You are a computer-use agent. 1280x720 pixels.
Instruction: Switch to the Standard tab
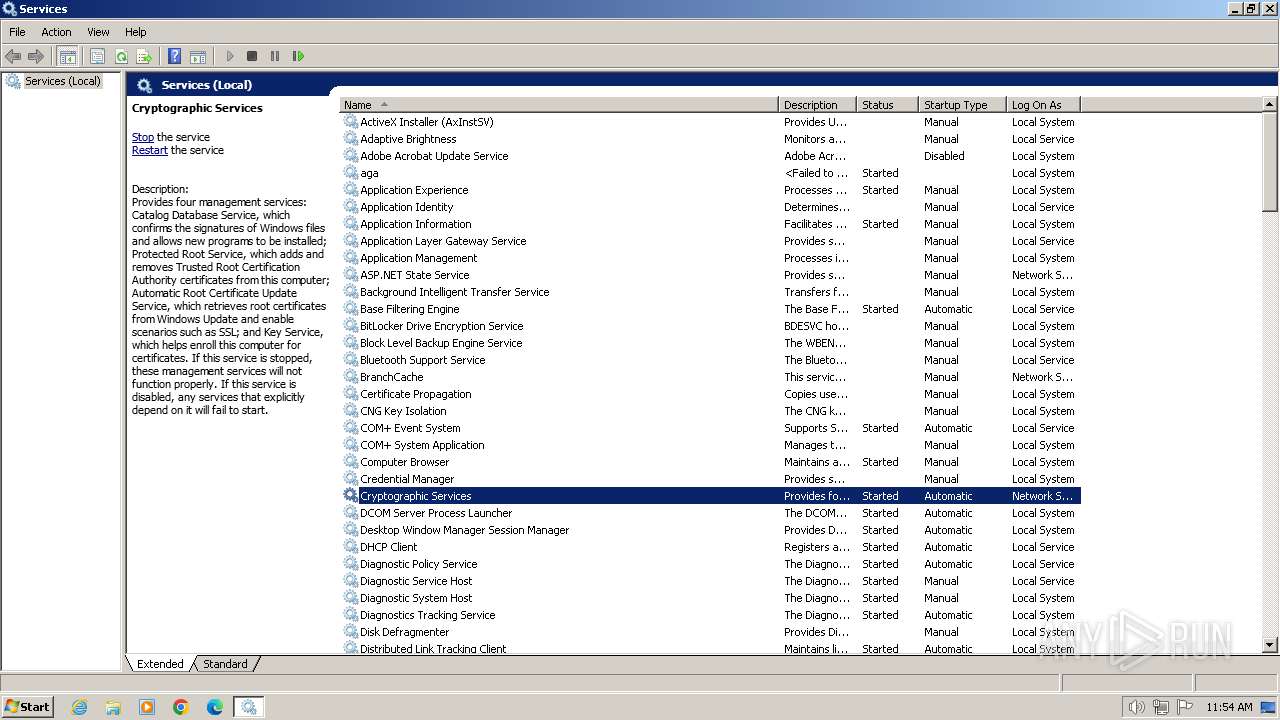225,664
